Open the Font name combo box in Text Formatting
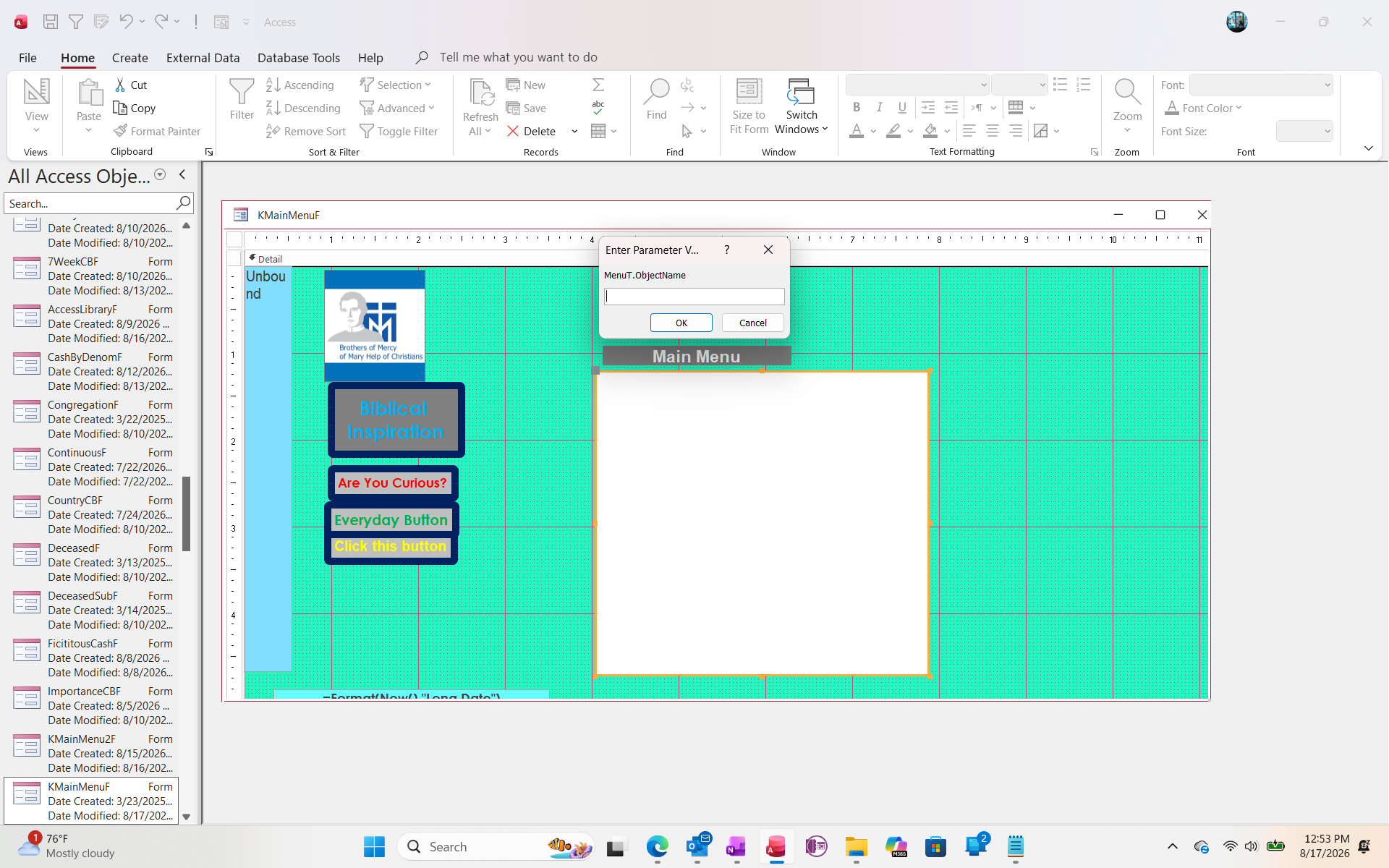 click(917, 85)
